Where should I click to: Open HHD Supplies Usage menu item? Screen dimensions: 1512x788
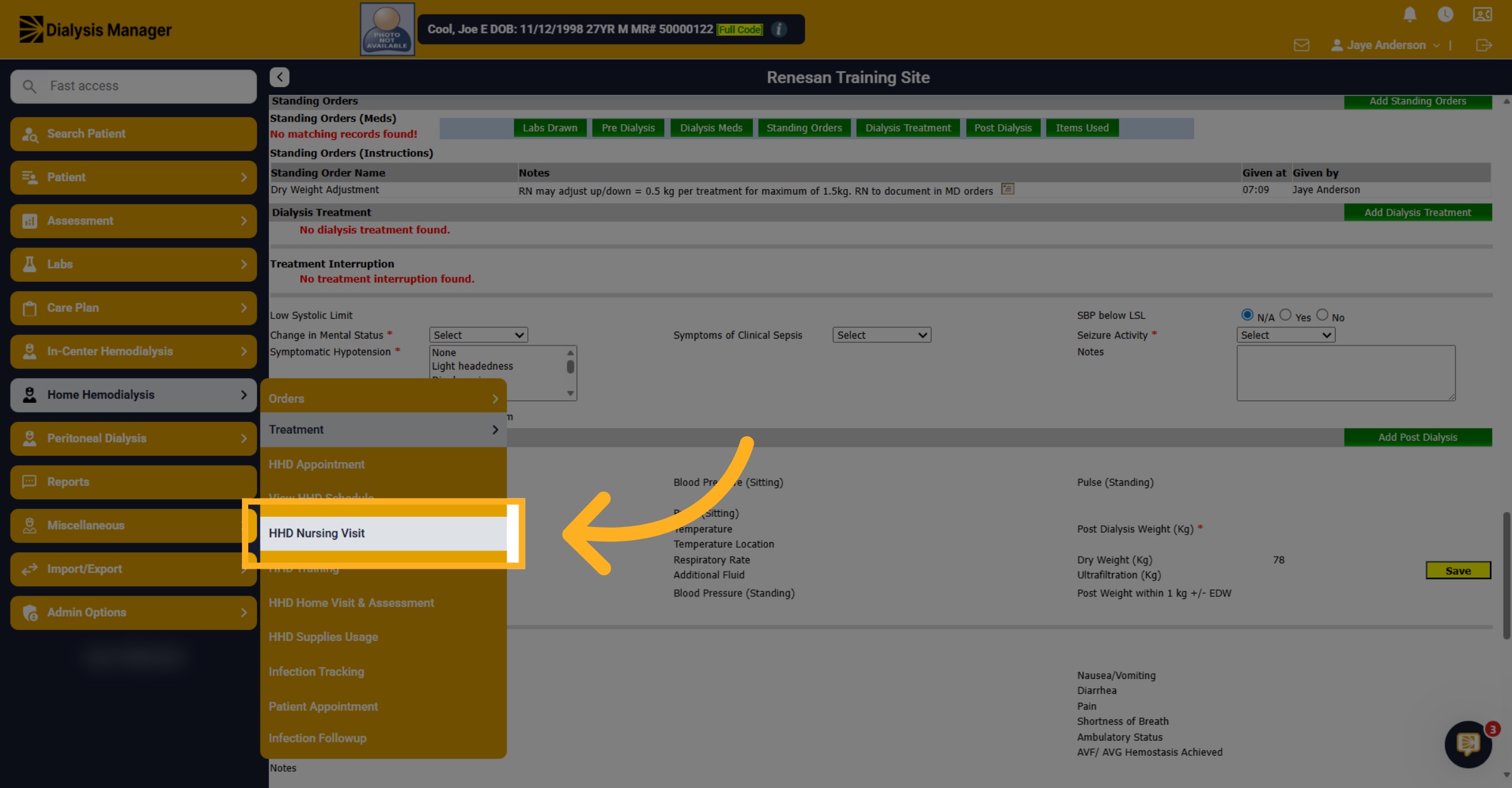point(383,637)
